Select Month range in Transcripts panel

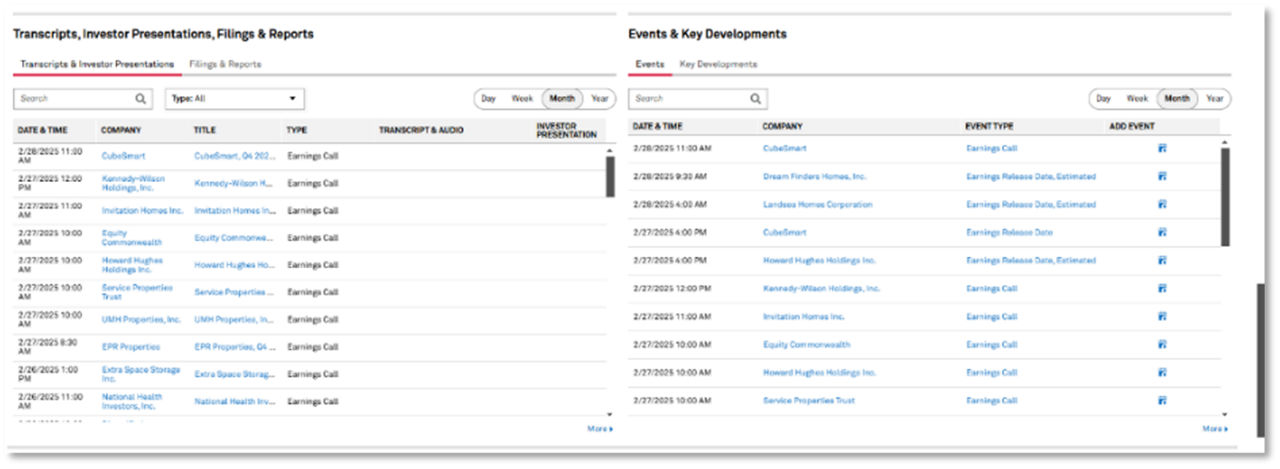[x=562, y=99]
